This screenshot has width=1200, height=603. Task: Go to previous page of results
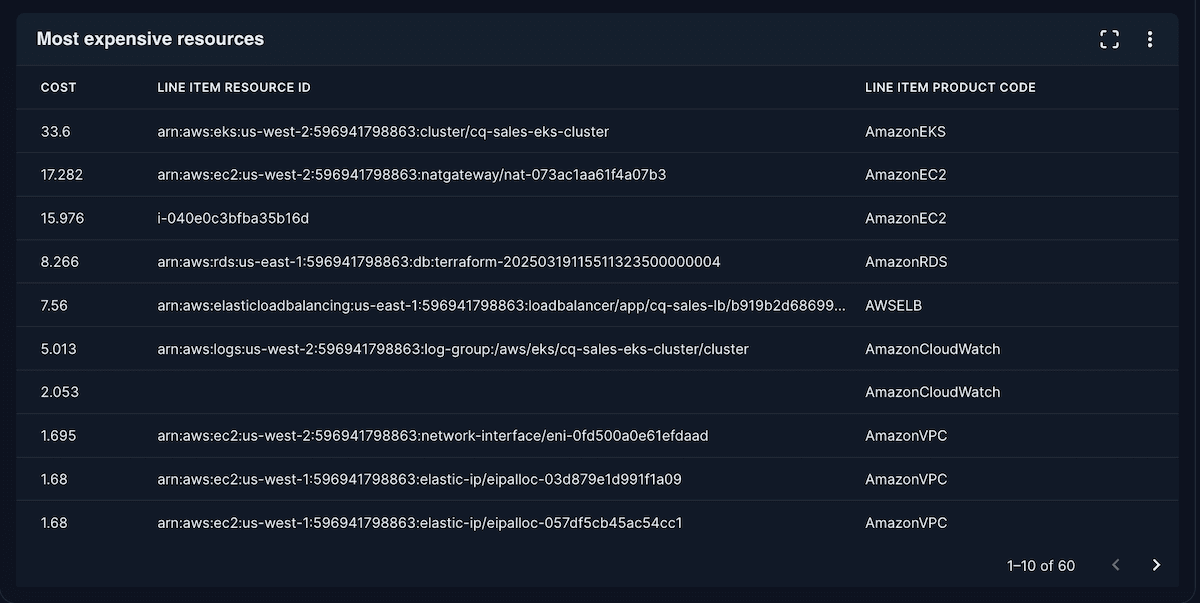(x=1116, y=565)
